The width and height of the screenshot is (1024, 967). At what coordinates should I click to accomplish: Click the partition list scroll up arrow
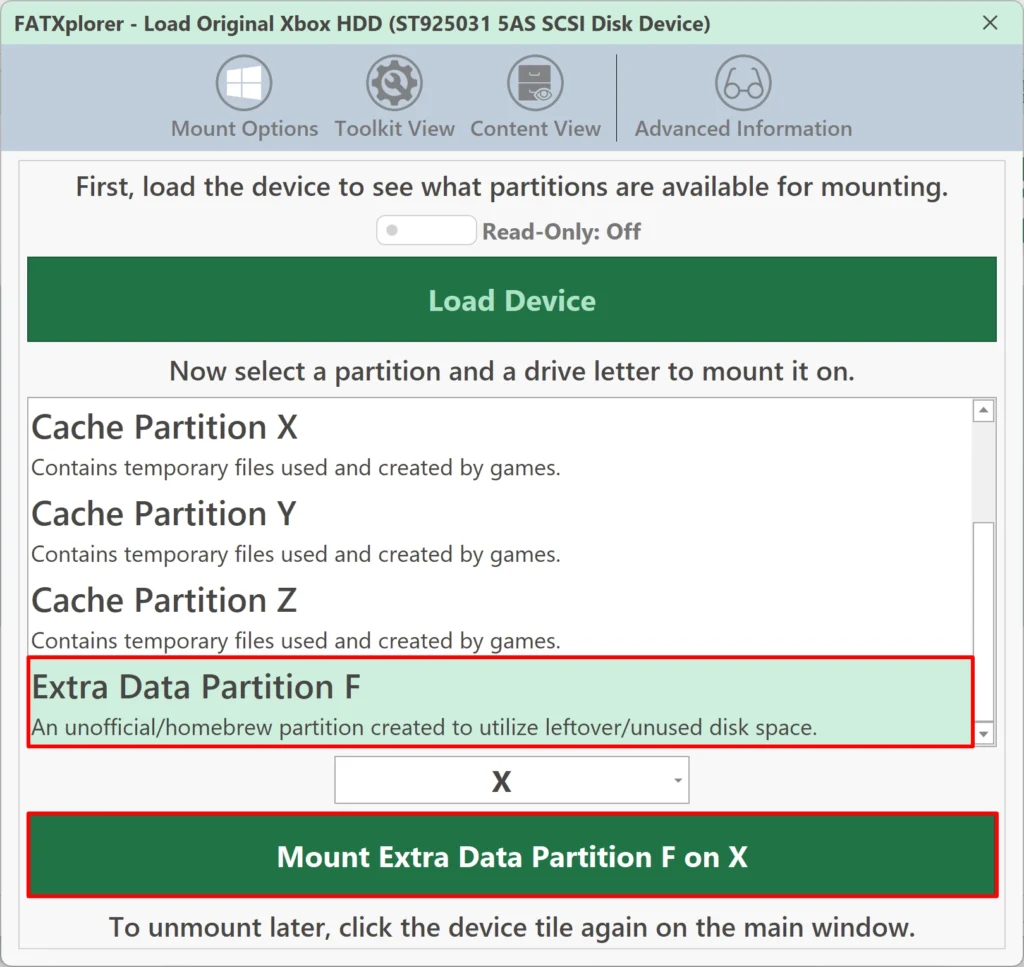tap(984, 411)
